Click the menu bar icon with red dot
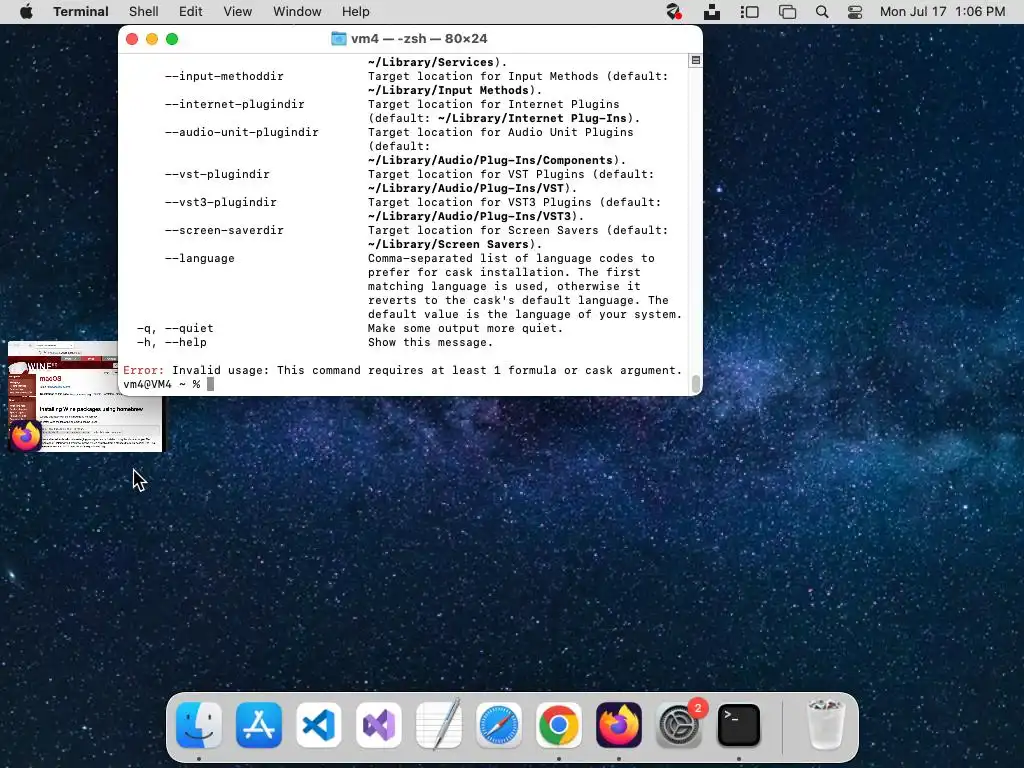 [674, 12]
